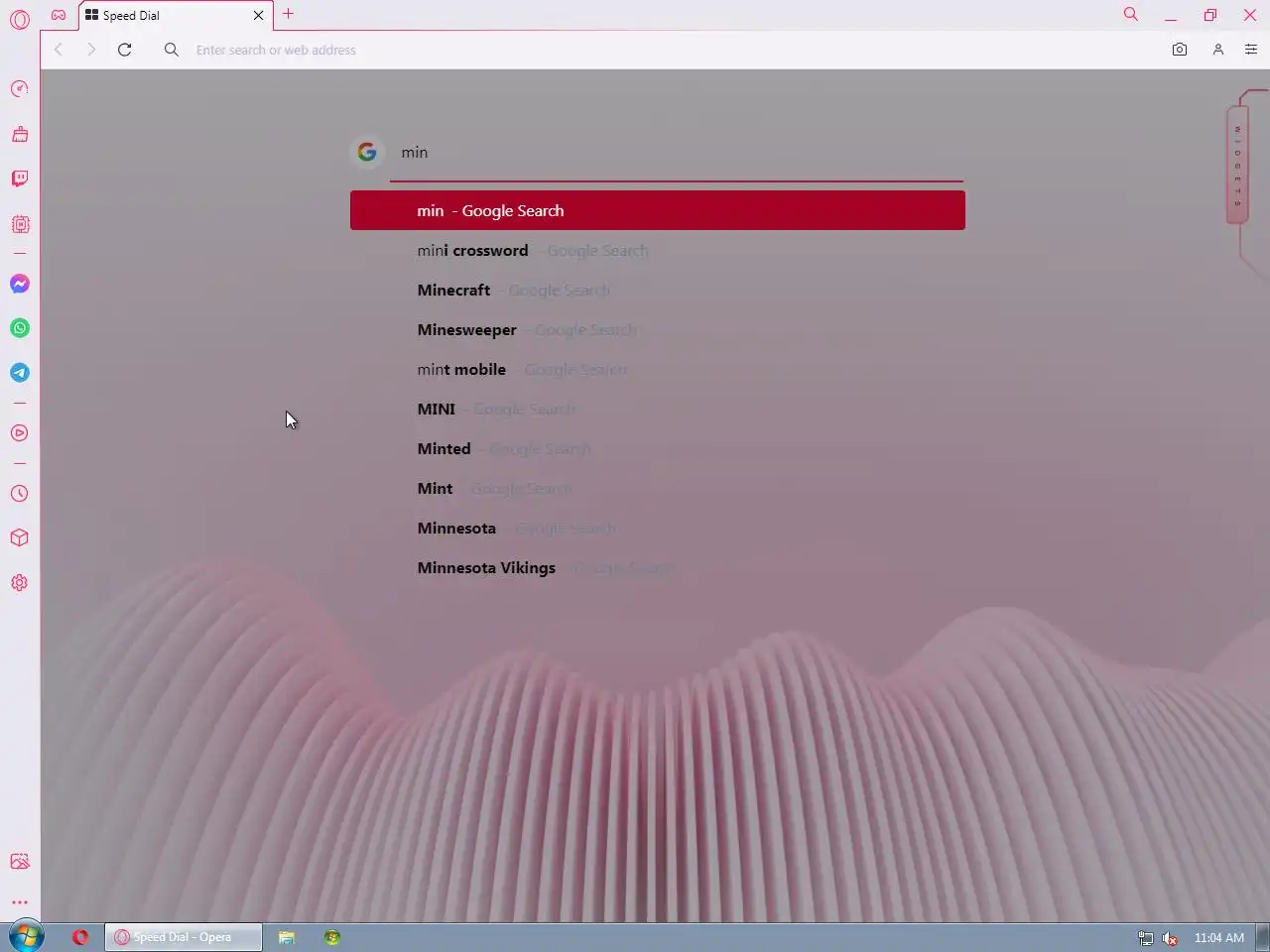Image resolution: width=1270 pixels, height=952 pixels.
Task: Open the Player sidebar icon
Action: tap(20, 433)
